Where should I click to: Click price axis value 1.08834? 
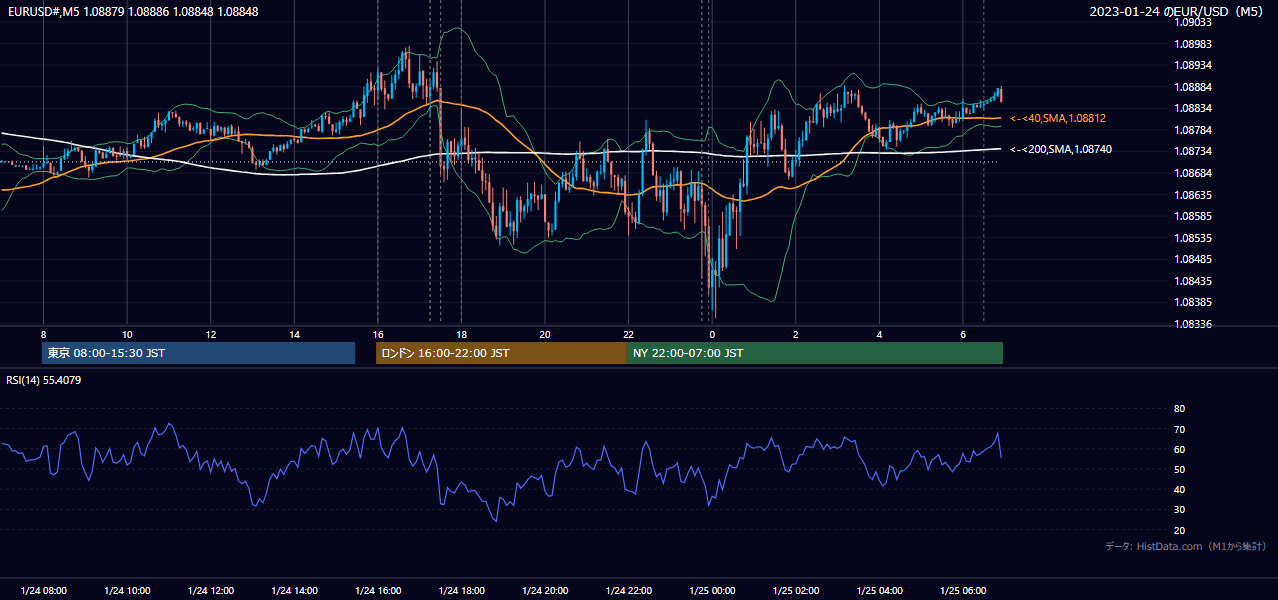1192,108
